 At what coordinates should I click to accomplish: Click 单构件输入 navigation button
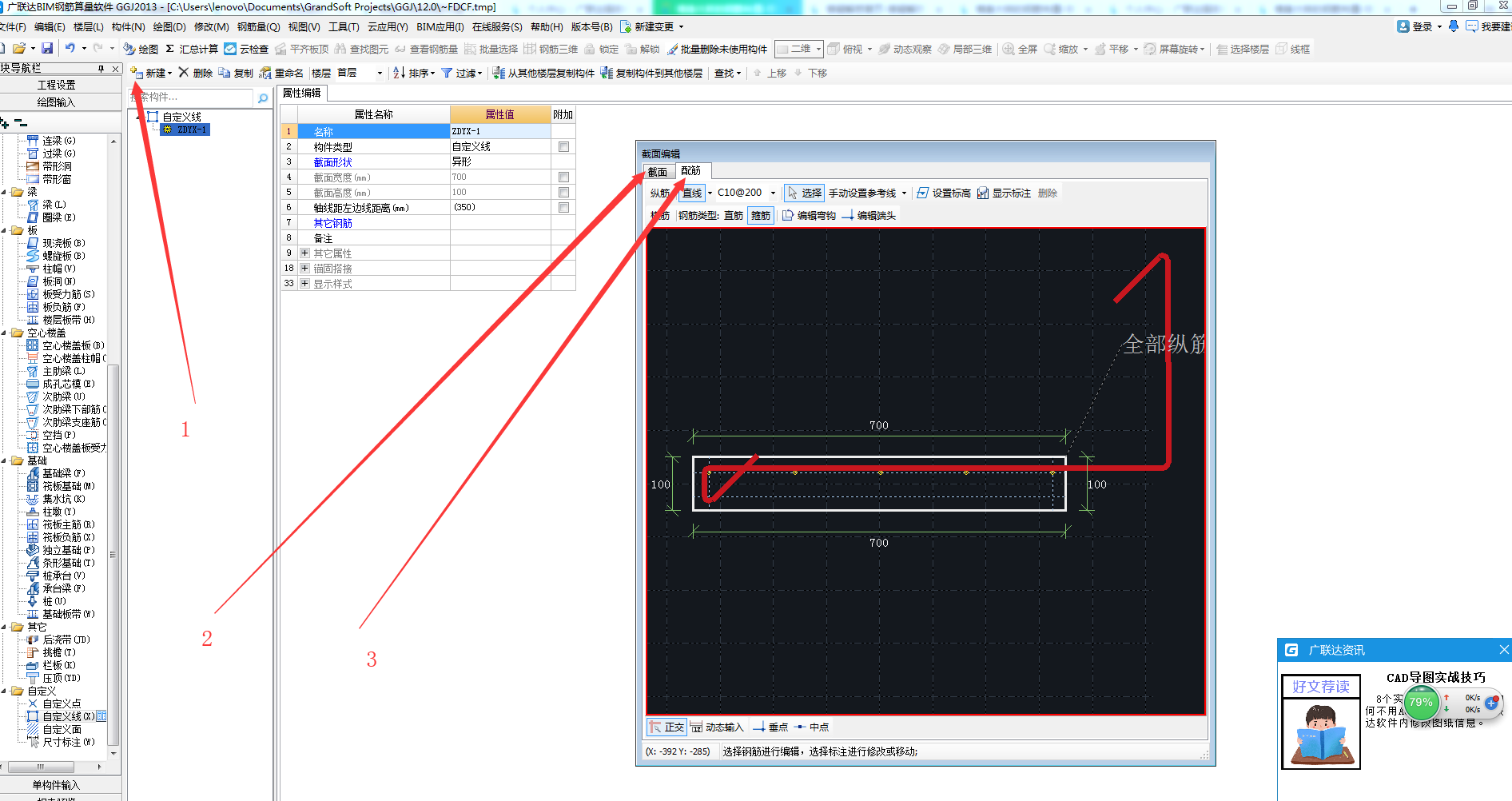tap(56, 785)
